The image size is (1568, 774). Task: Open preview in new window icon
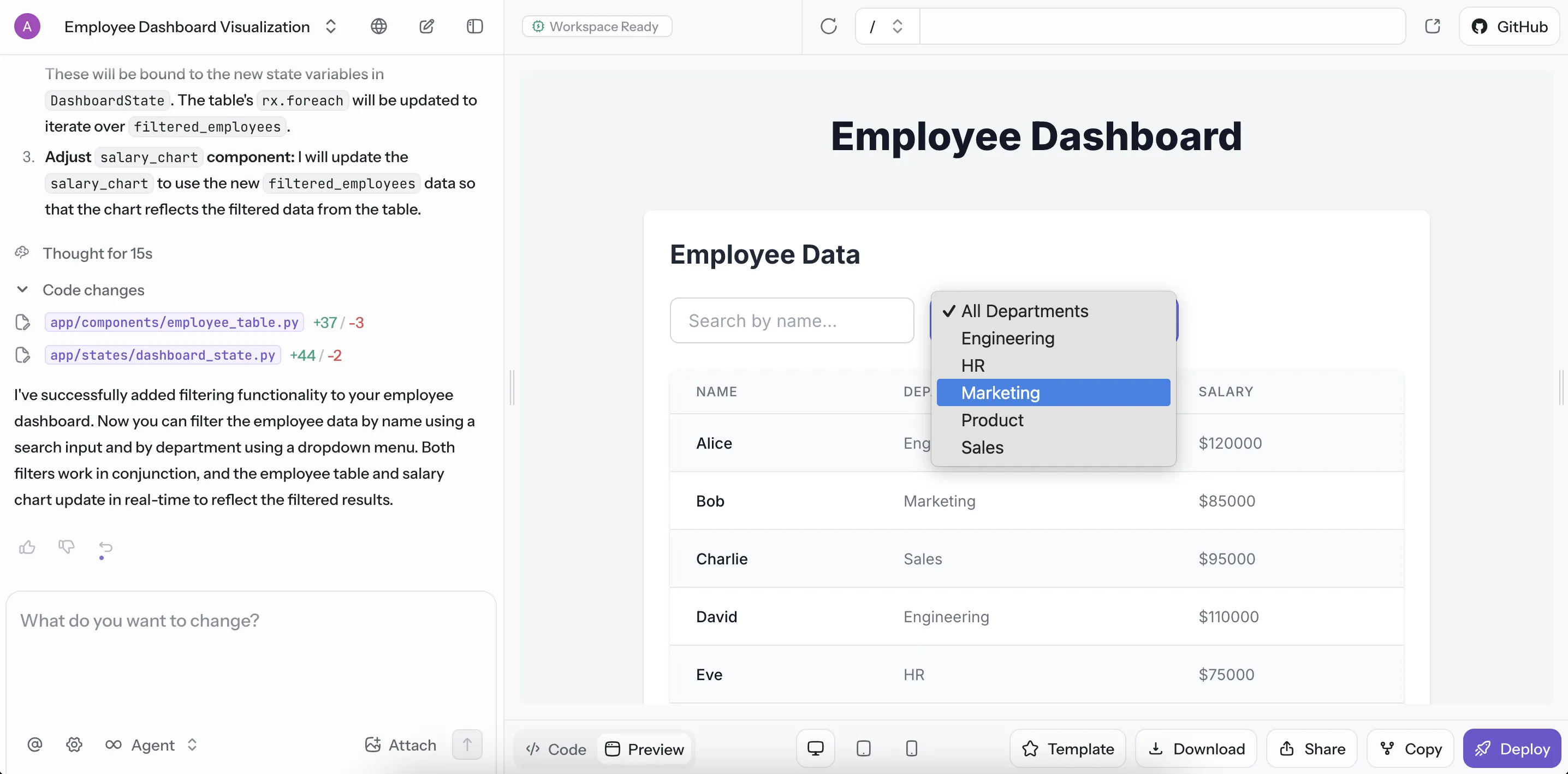coord(1433,26)
